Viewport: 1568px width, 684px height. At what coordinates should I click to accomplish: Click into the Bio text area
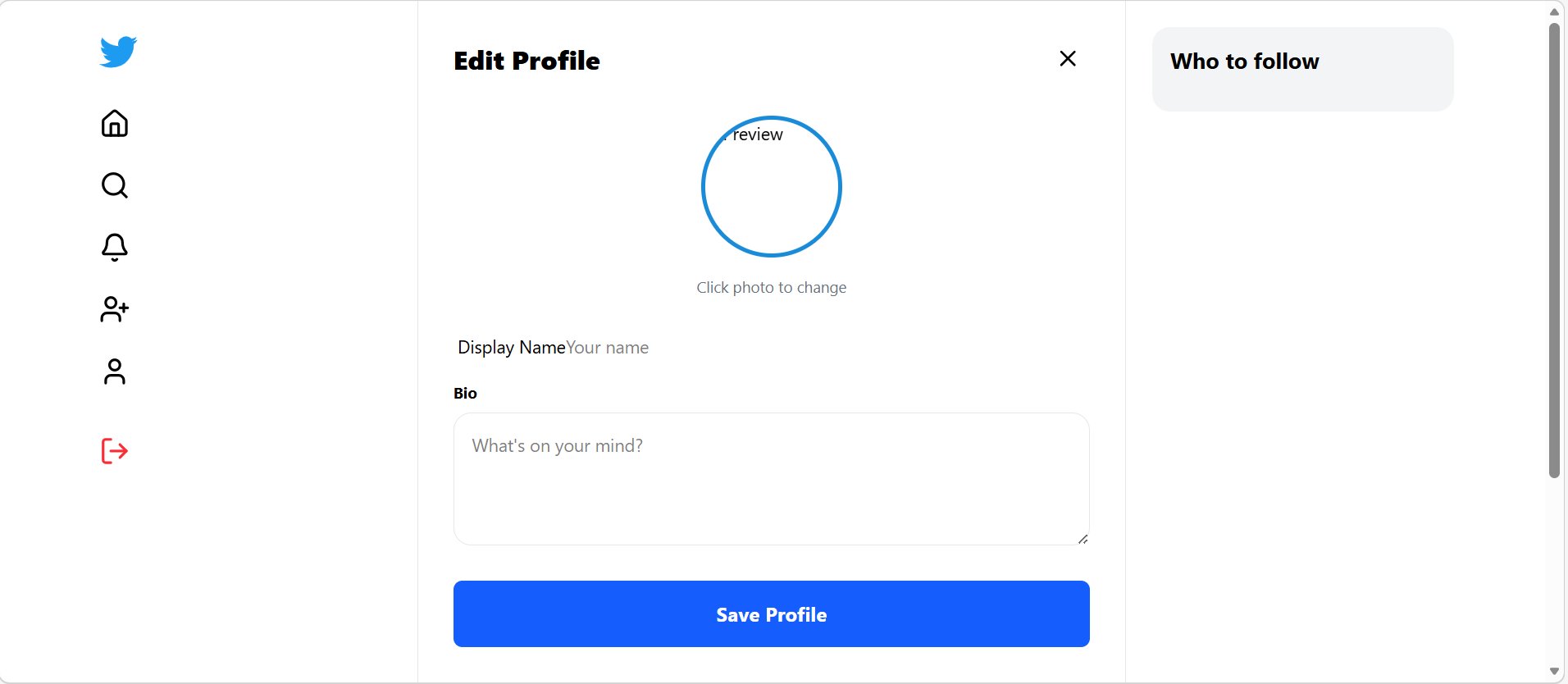[x=771, y=479]
